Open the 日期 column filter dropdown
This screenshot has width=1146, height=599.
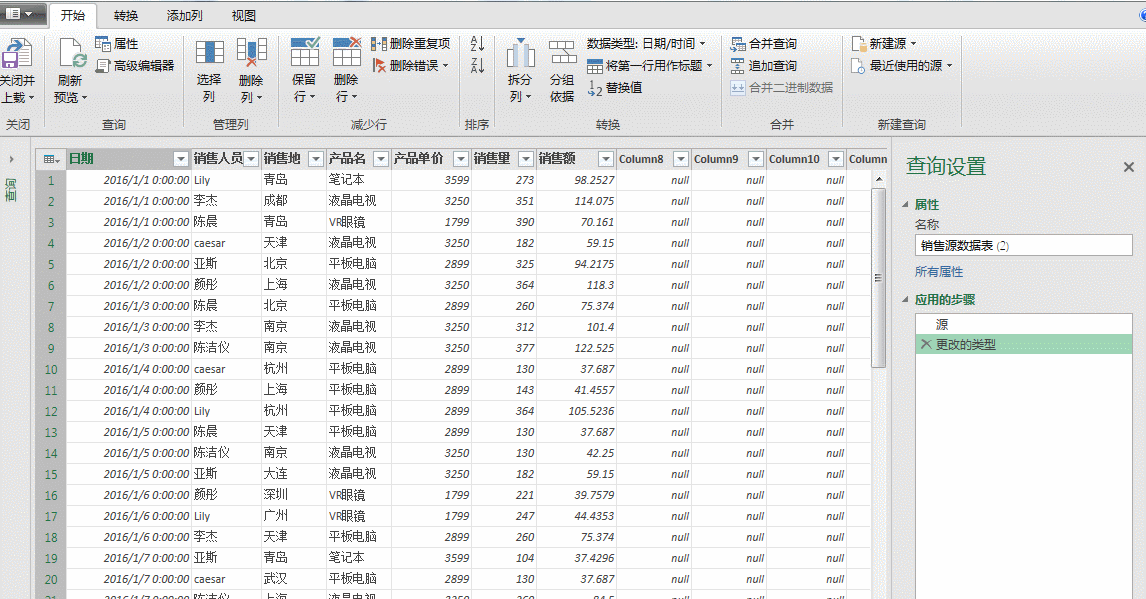click(179, 159)
